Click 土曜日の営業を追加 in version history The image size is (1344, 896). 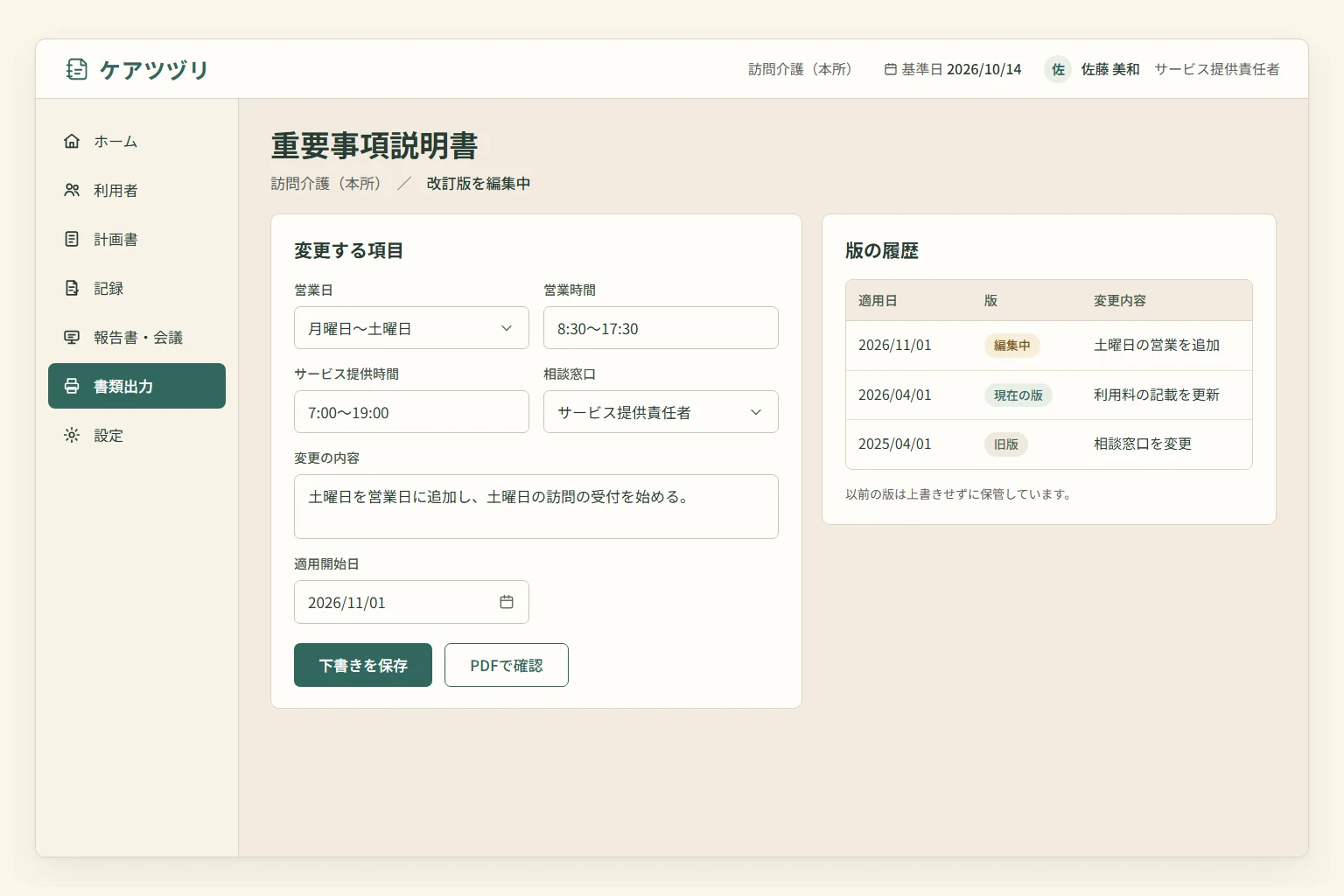1157,346
